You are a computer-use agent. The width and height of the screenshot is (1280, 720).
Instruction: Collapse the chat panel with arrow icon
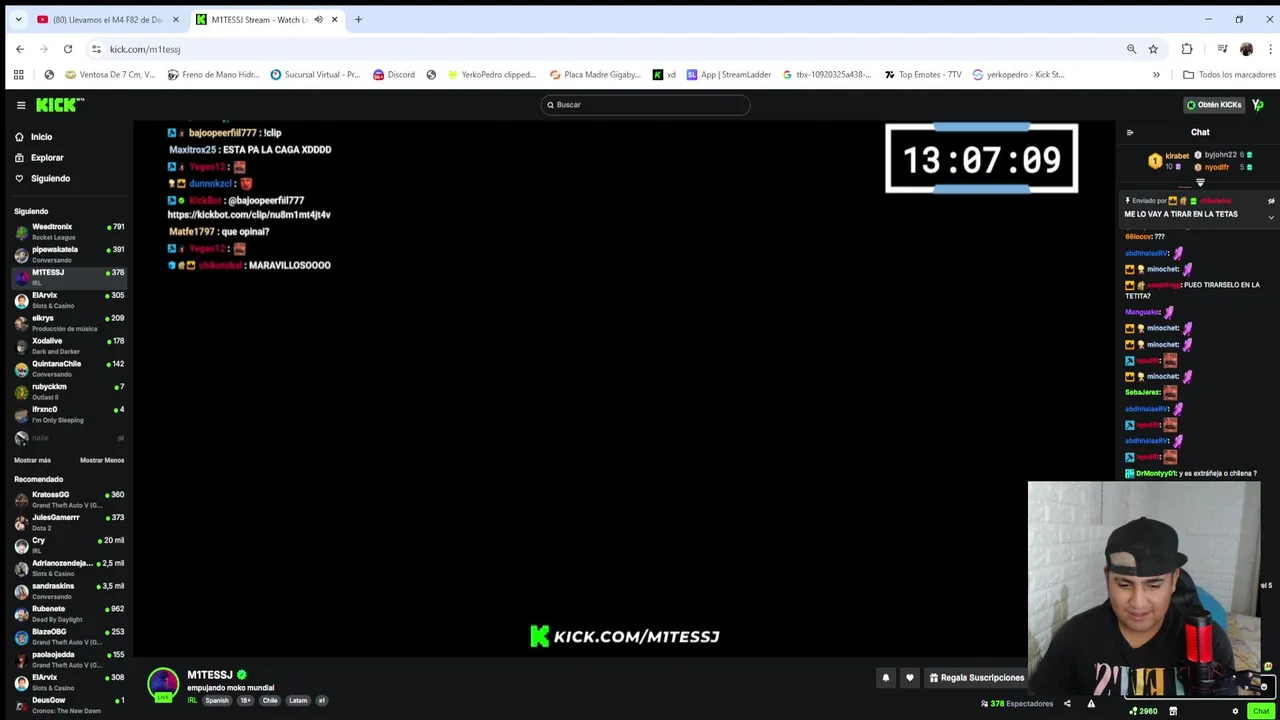tap(1130, 132)
